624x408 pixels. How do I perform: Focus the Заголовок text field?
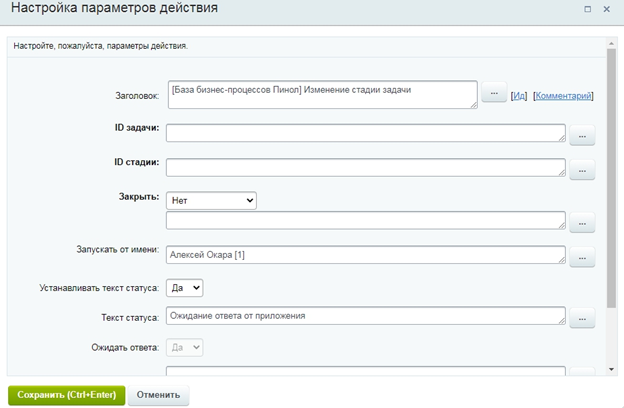click(321, 94)
